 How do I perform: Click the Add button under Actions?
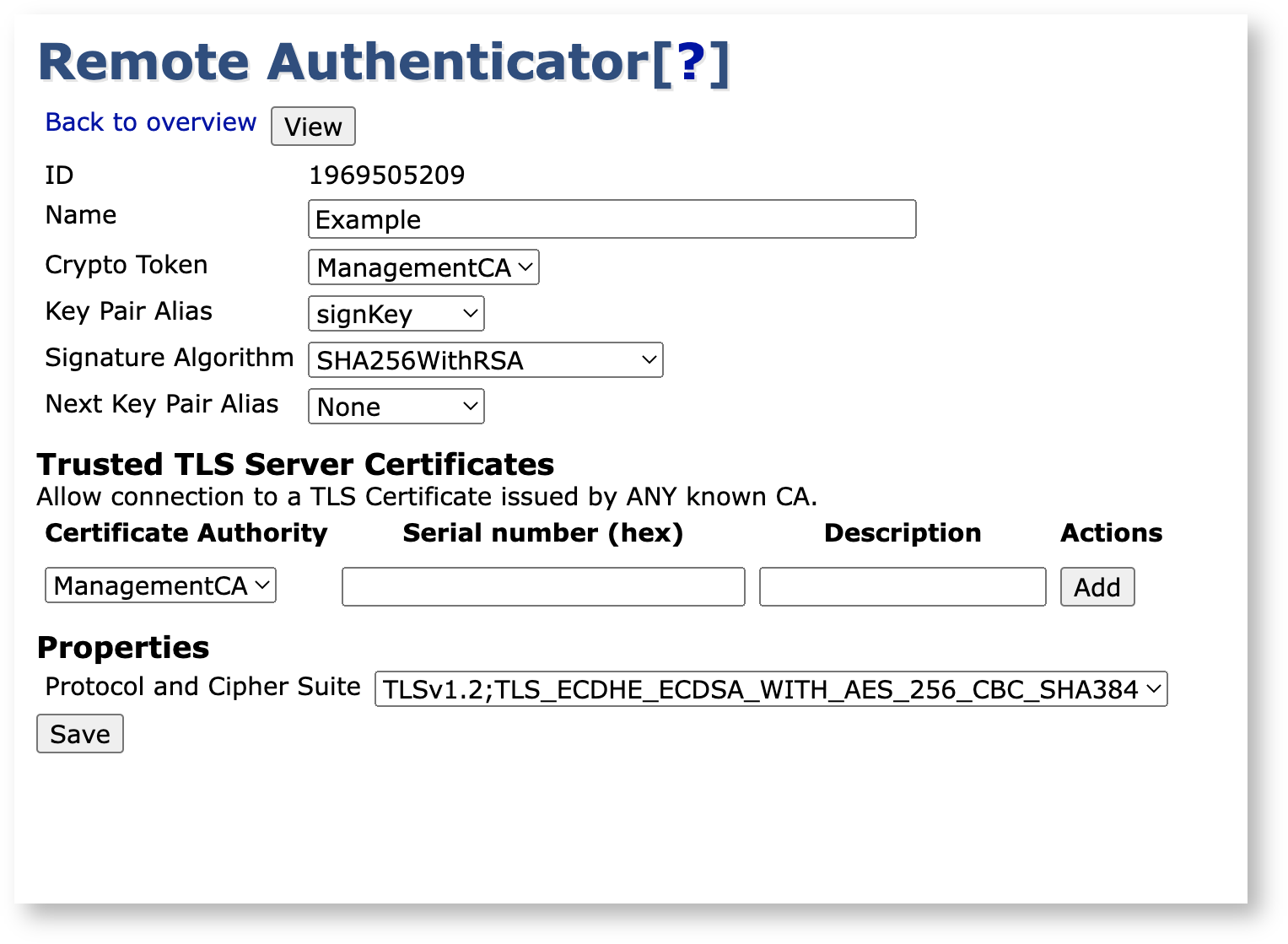pyautogui.click(x=1097, y=586)
